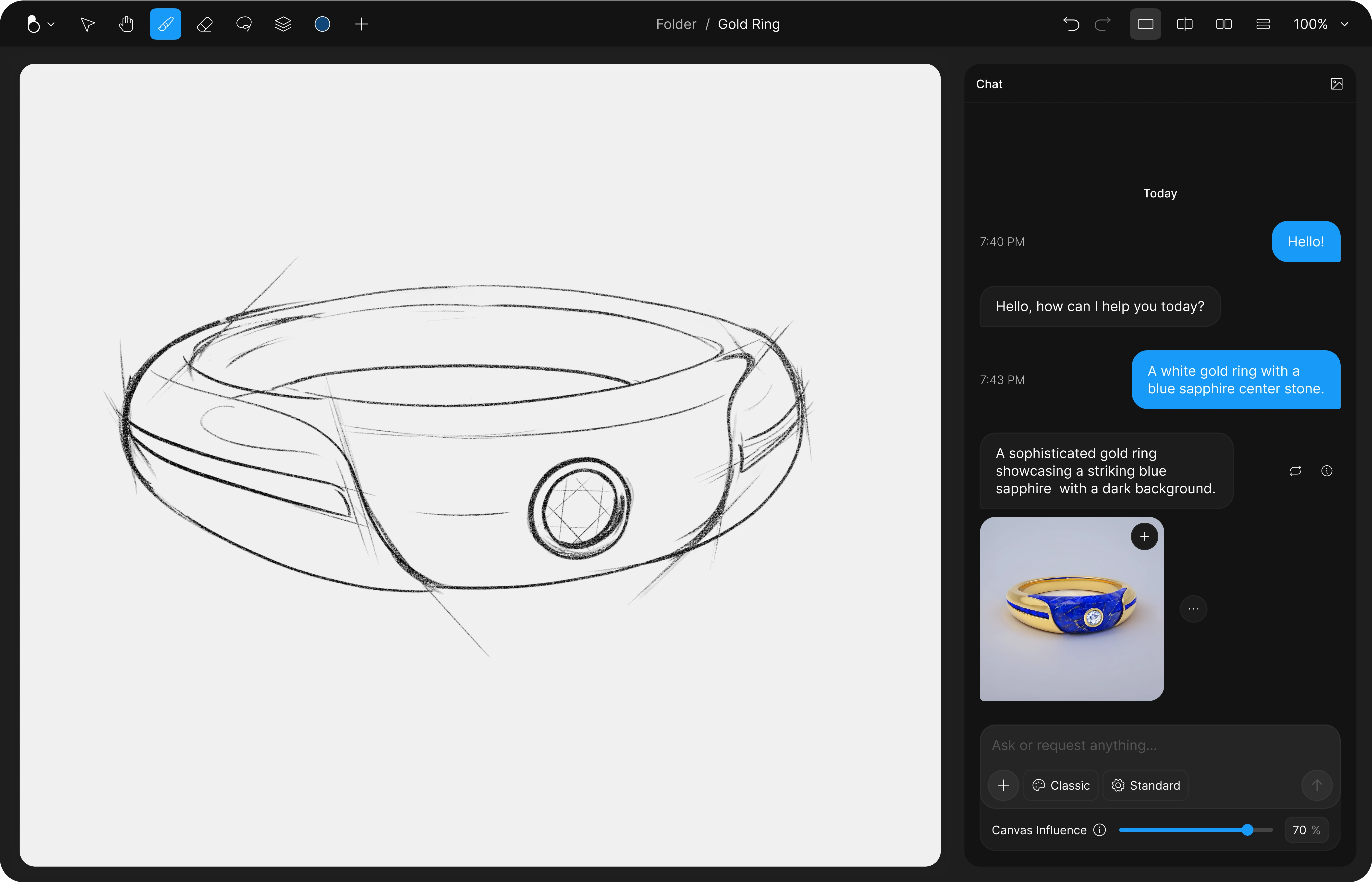Open the Standard quality selector

[1146, 785]
